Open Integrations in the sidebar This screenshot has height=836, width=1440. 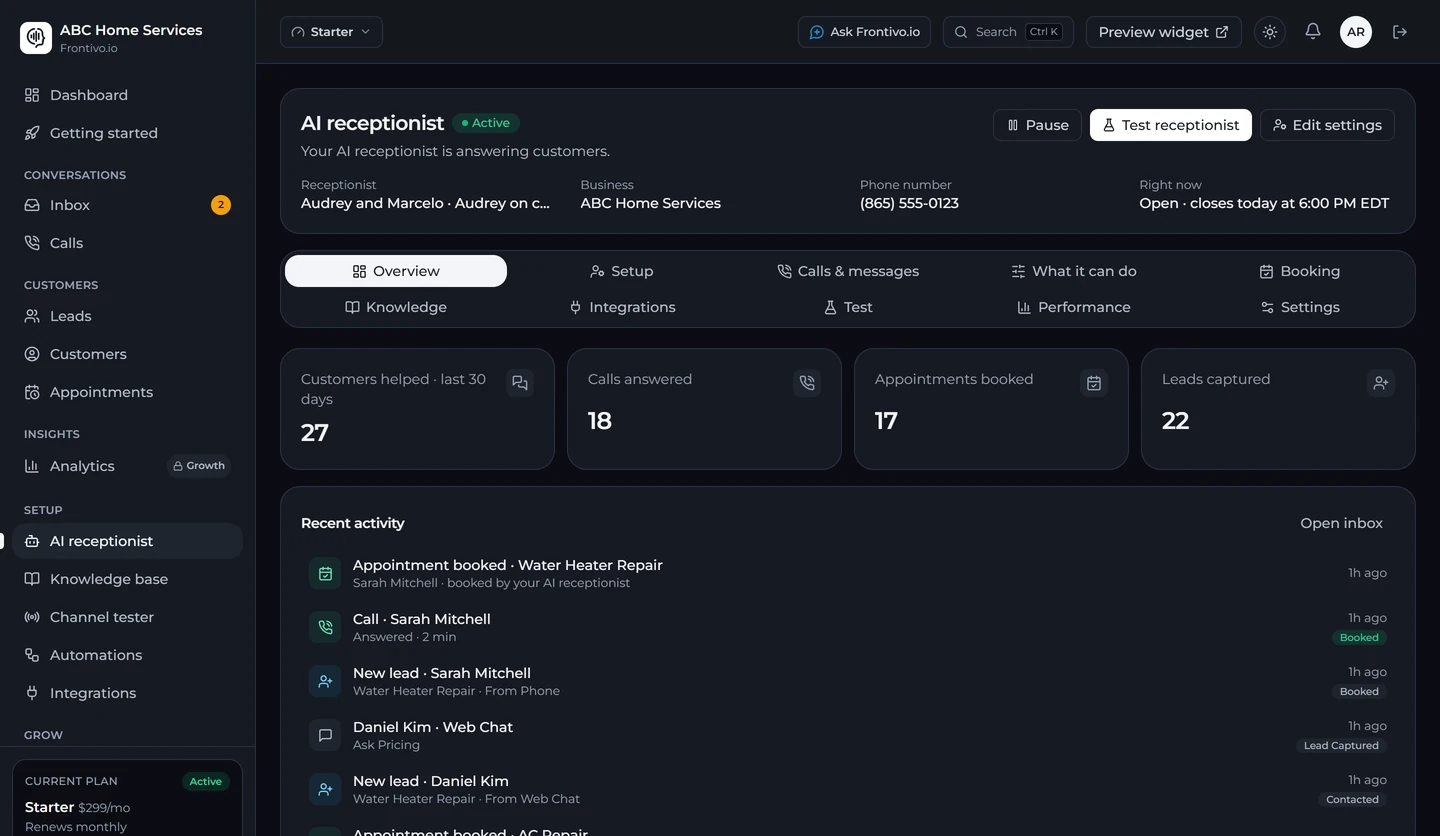[128, 693]
